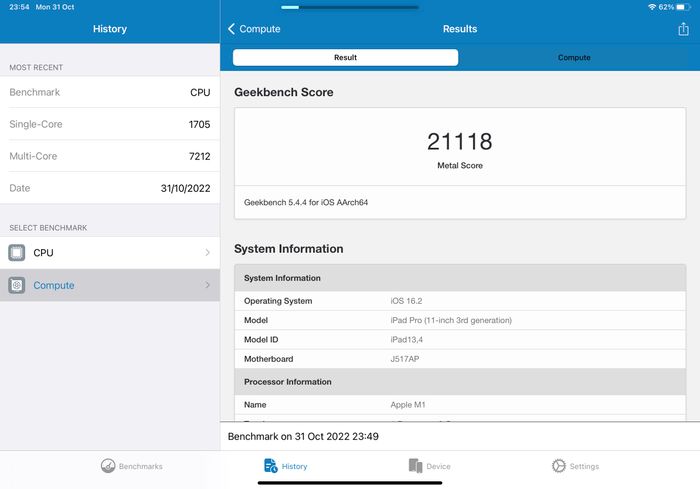Tap the Processor Information section header
This screenshot has width=700, height=489.
(x=460, y=382)
